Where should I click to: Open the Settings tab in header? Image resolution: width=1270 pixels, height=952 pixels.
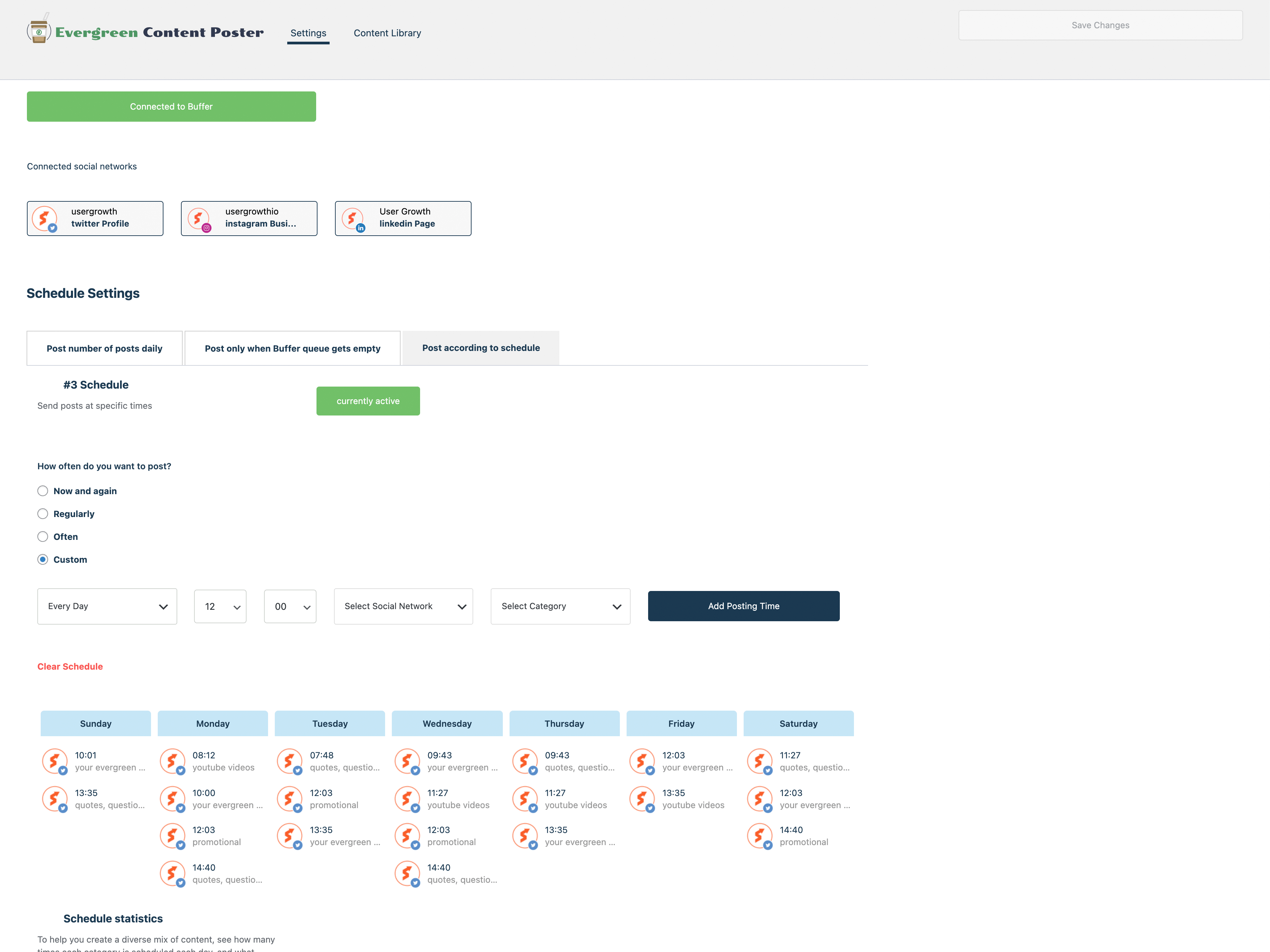pos(308,33)
